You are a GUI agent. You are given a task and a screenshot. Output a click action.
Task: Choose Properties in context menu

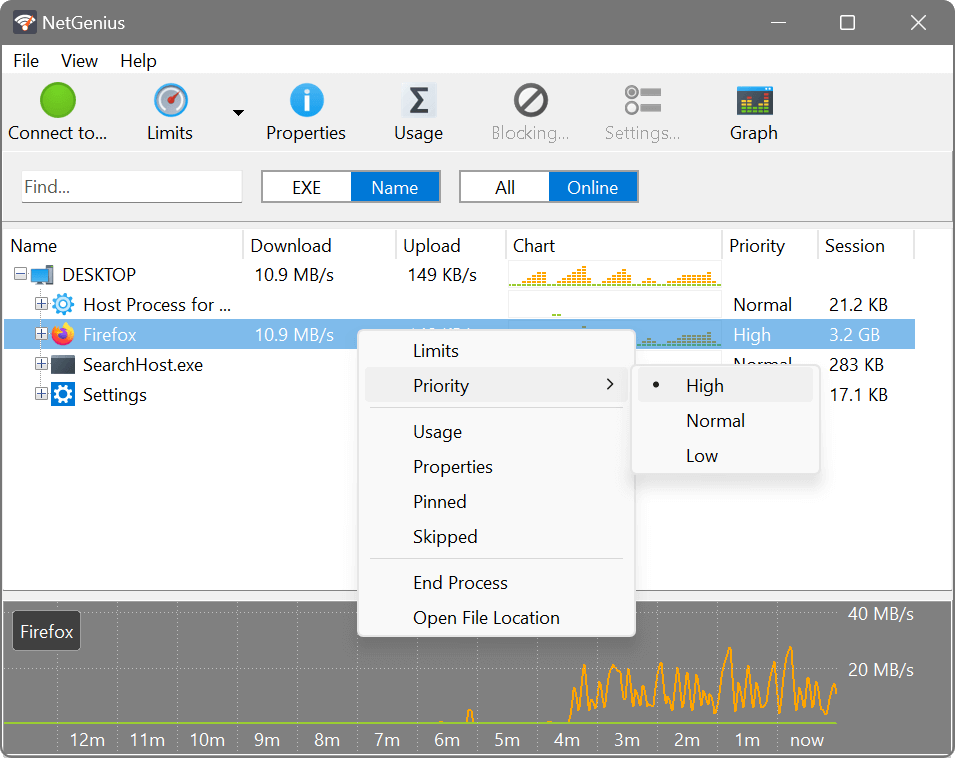(496, 467)
